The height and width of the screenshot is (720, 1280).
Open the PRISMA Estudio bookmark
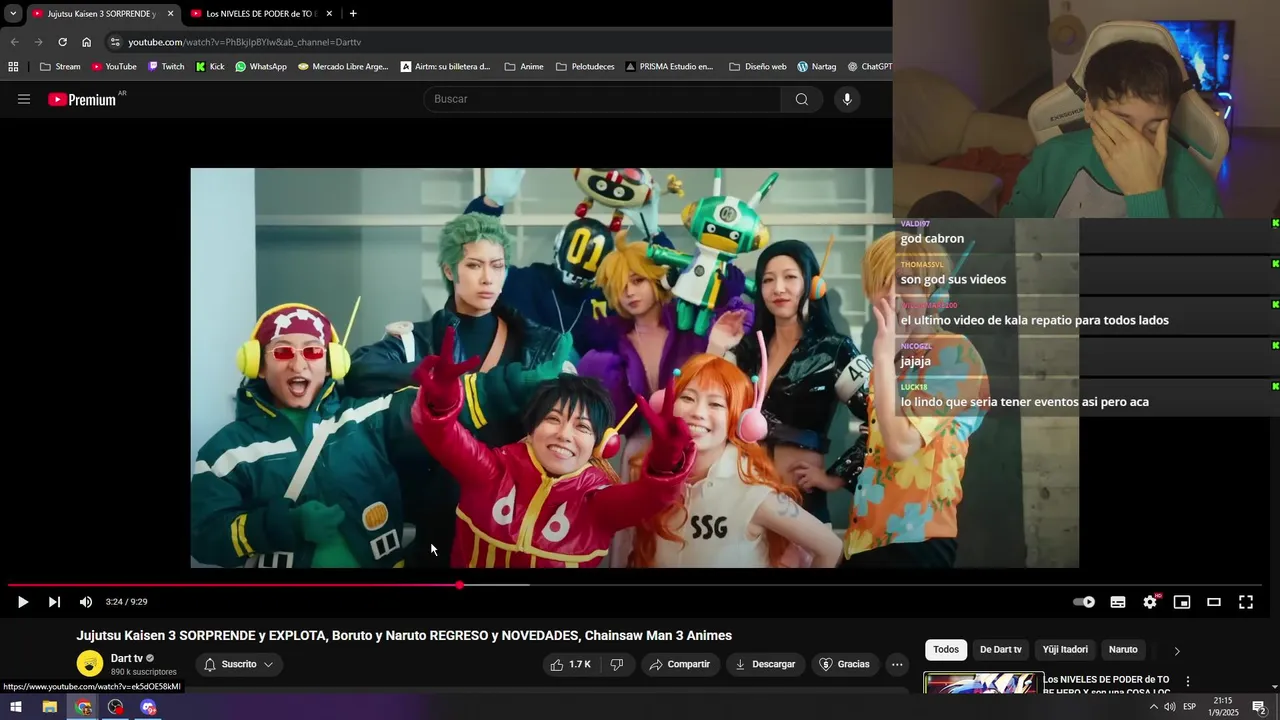[670, 67]
